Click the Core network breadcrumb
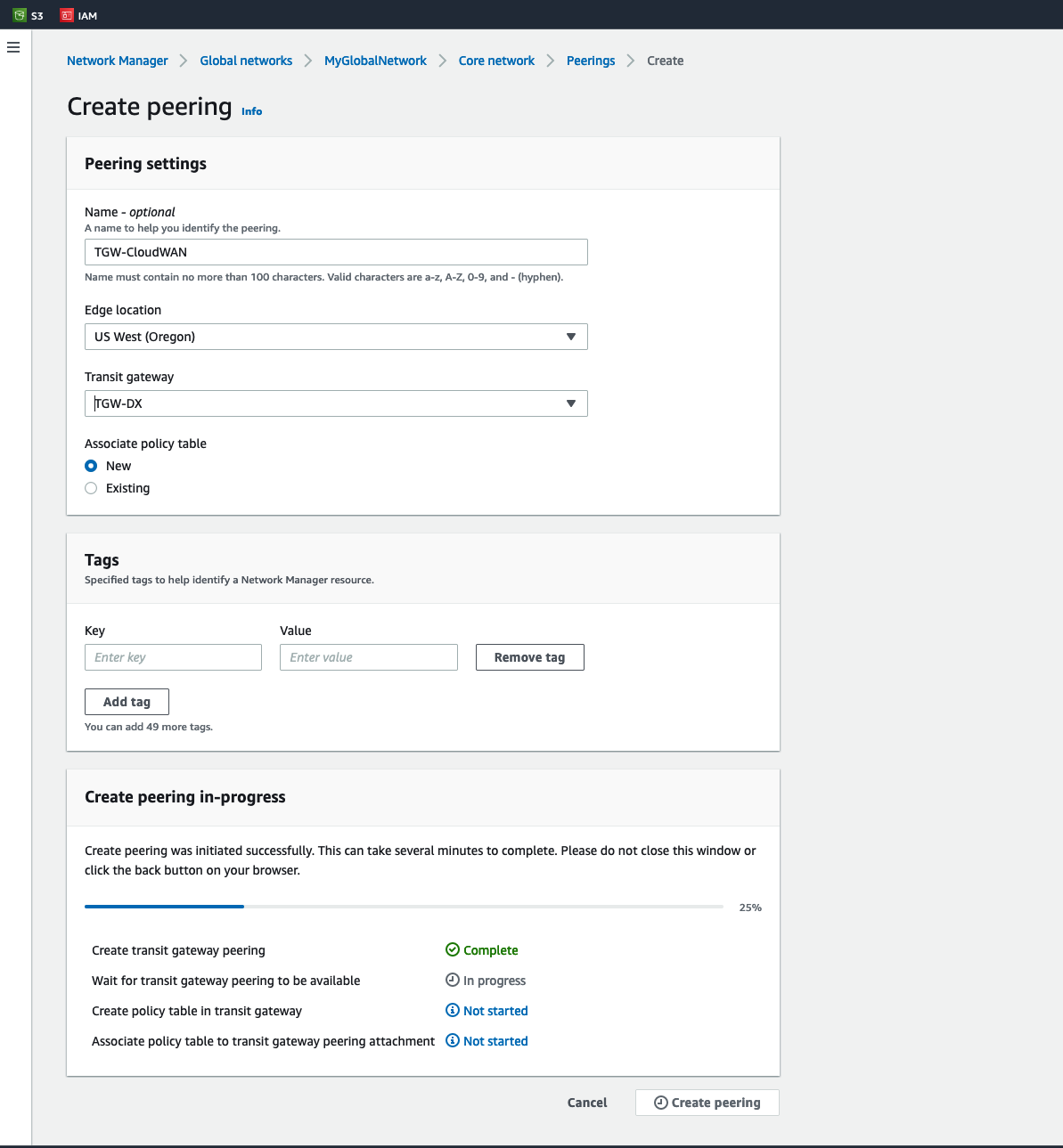This screenshot has height=1148, width=1063. [496, 61]
